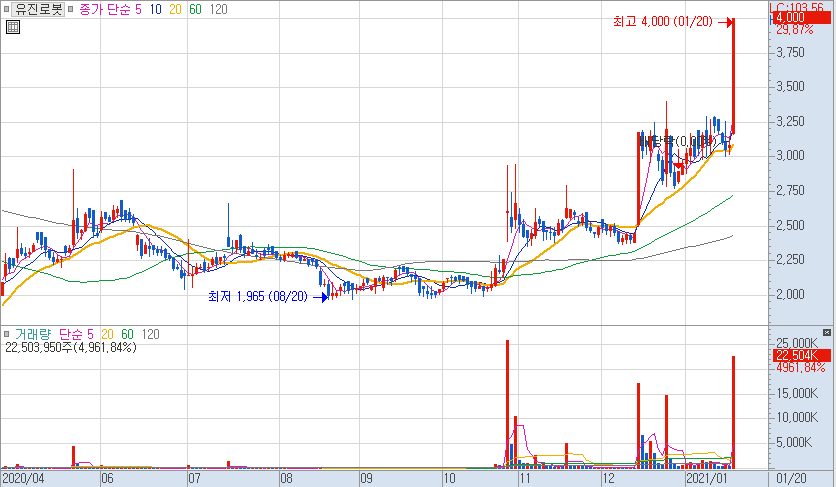This screenshot has height=487, width=836.
Task: Close the volume panel with X button
Action: point(827,332)
